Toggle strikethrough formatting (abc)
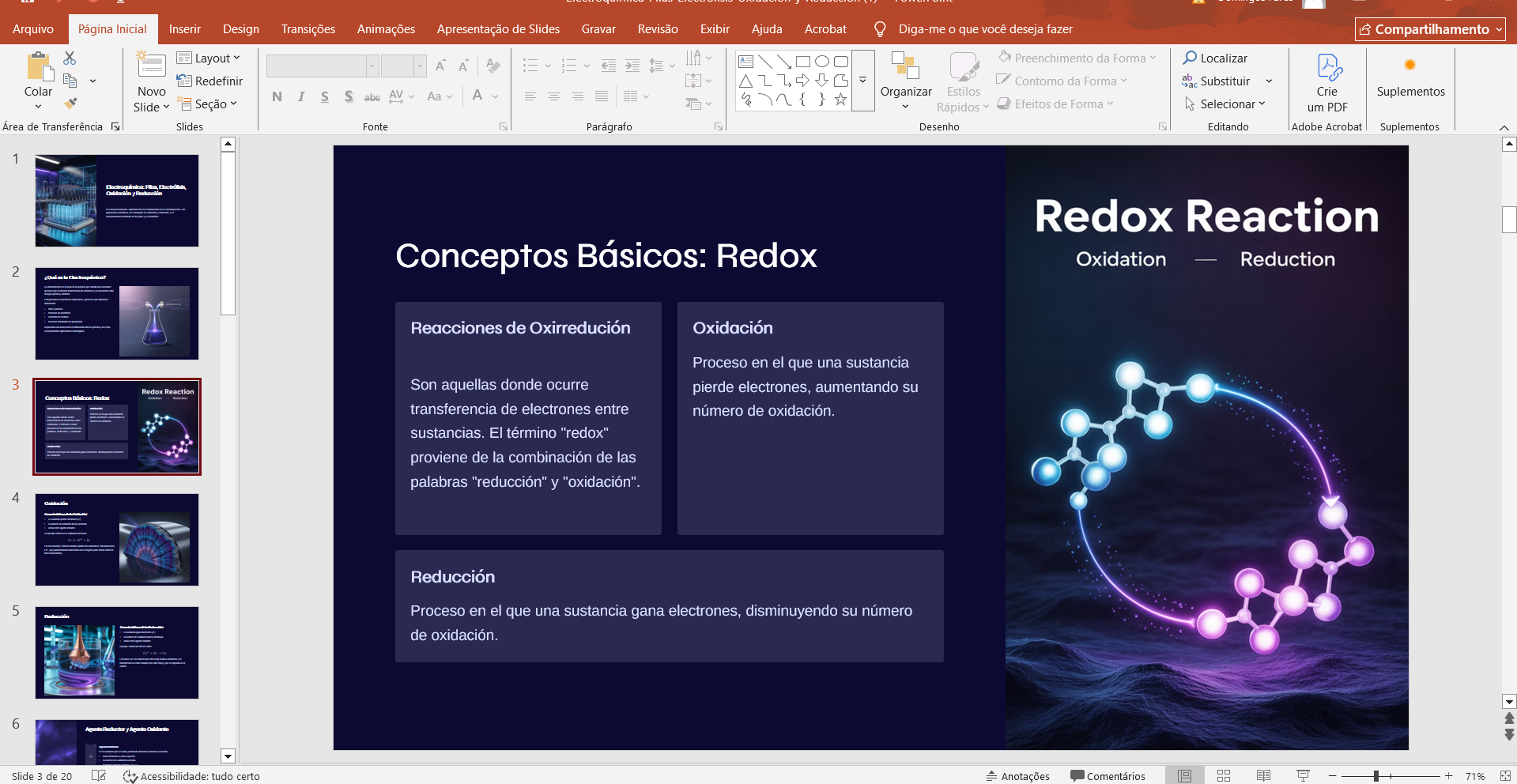 click(x=372, y=96)
